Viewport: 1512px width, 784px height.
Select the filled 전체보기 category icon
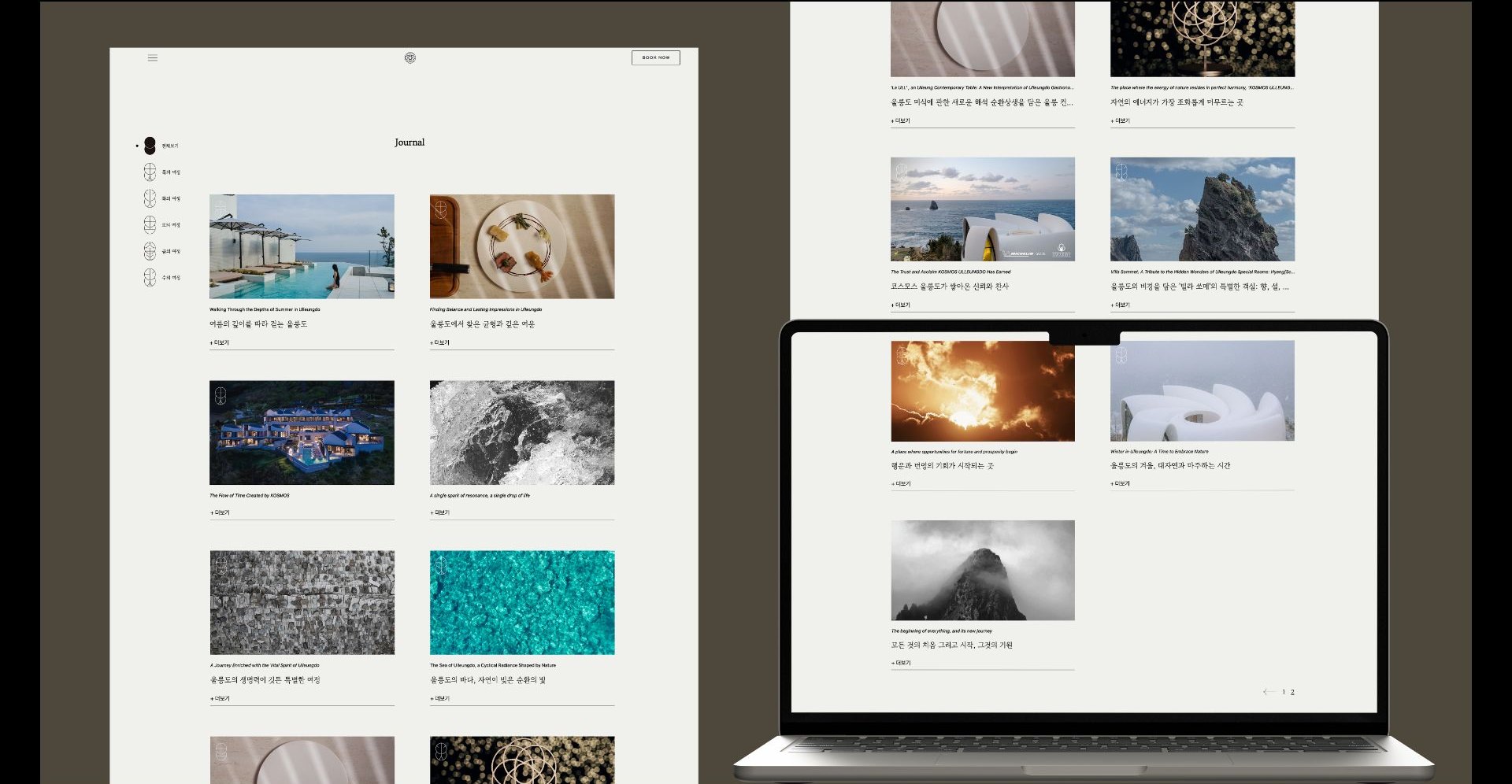click(x=150, y=146)
